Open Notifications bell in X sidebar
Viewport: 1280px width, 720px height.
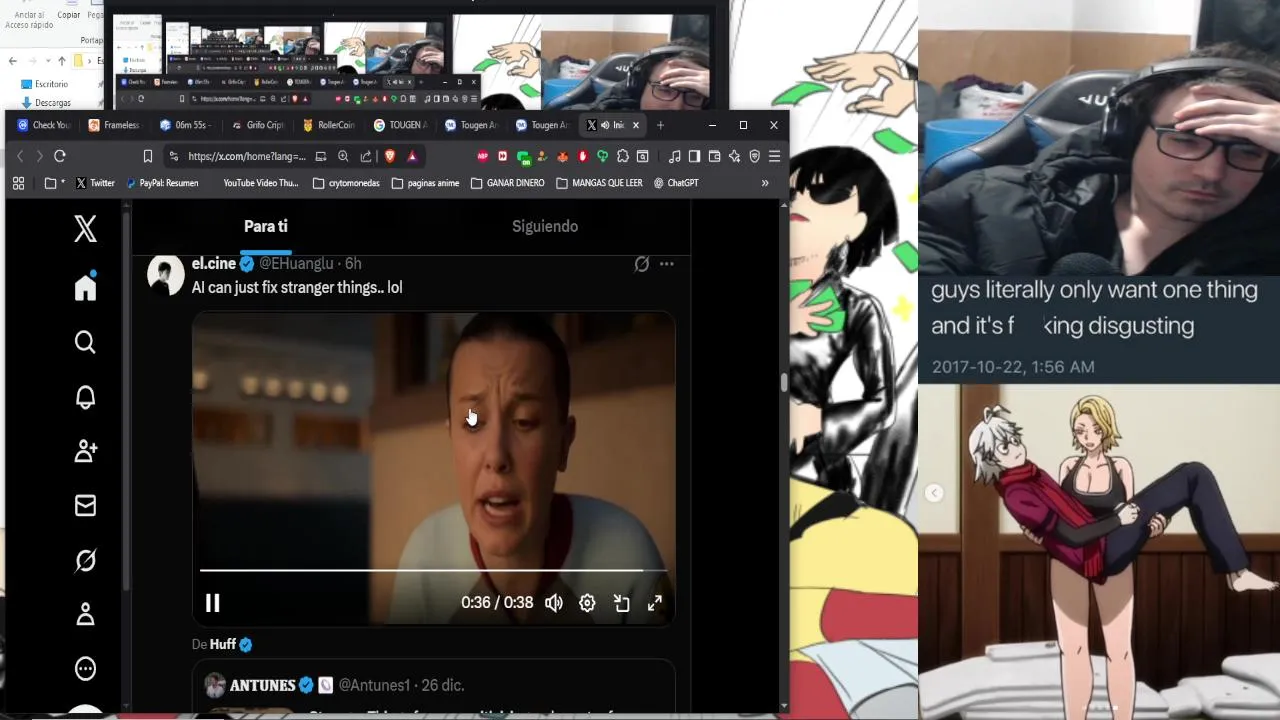(x=85, y=397)
